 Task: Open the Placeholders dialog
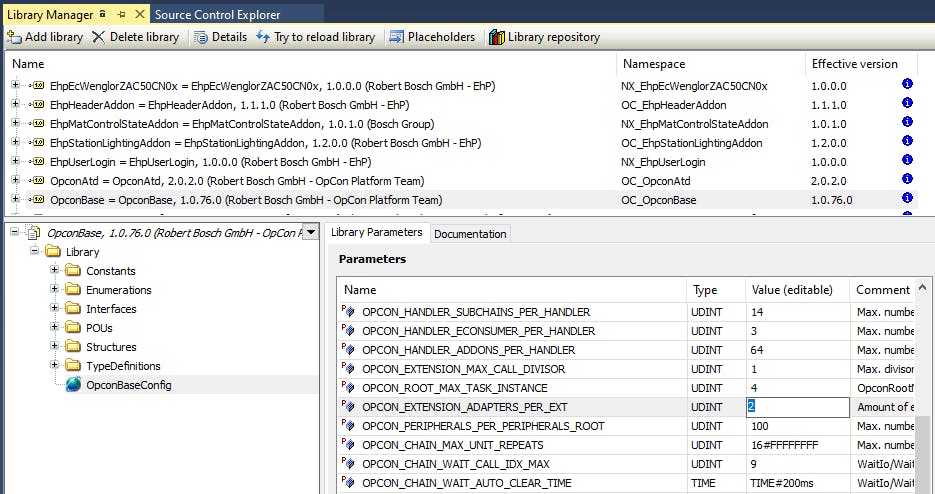click(x=432, y=37)
